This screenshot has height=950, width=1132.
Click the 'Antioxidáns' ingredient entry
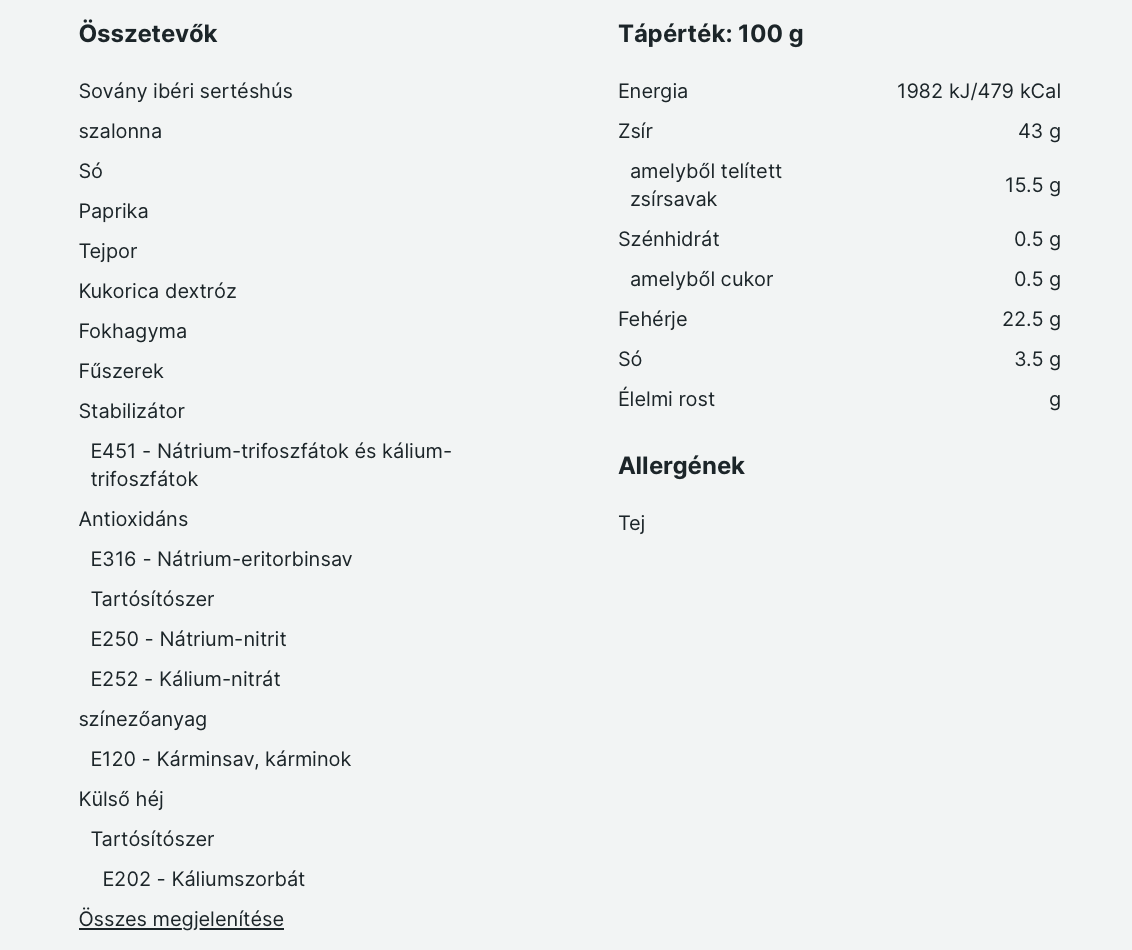[x=134, y=519]
